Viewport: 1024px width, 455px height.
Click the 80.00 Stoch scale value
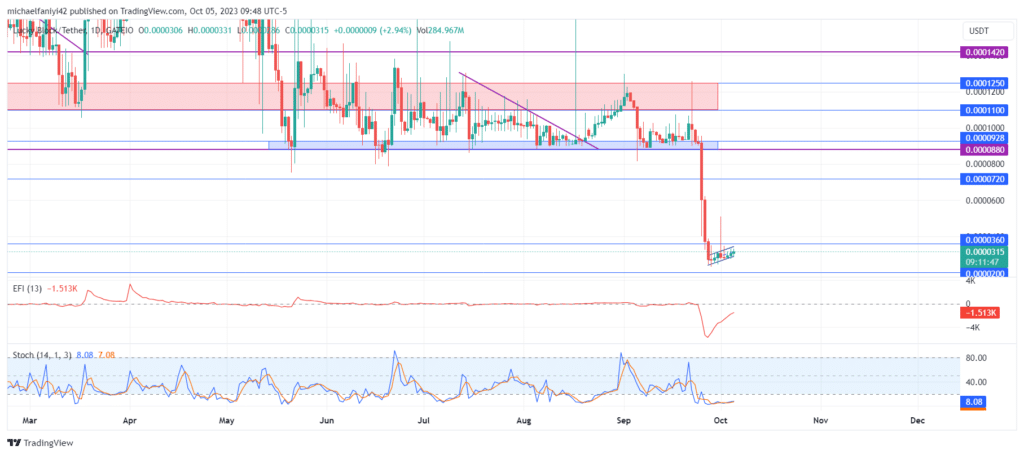[977, 358]
